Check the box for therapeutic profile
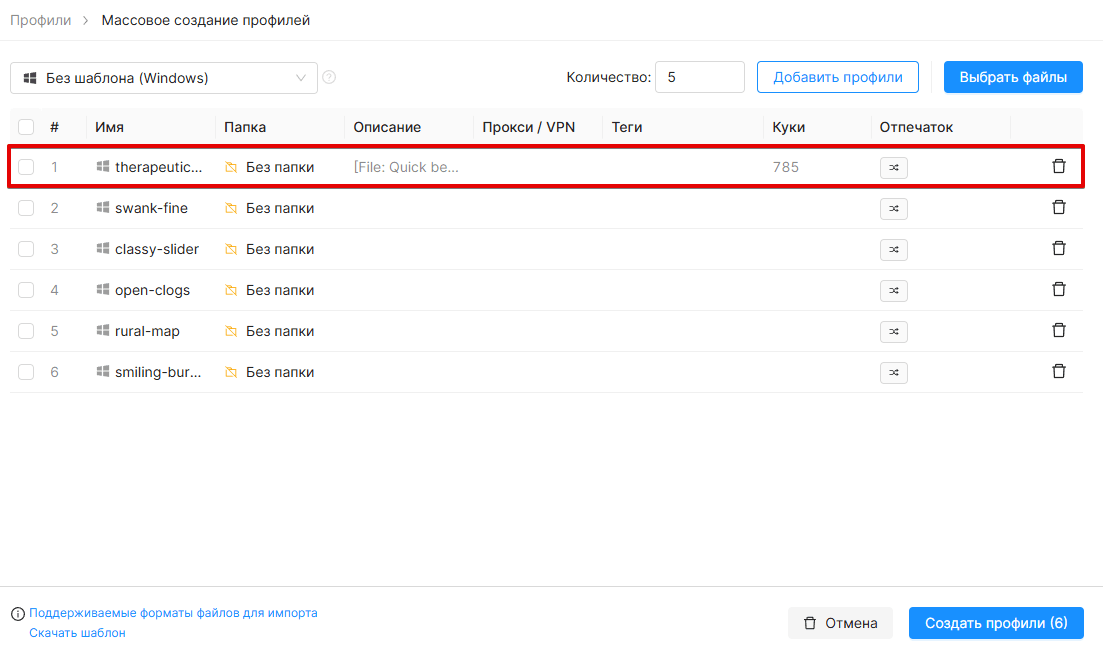 click(x=26, y=167)
